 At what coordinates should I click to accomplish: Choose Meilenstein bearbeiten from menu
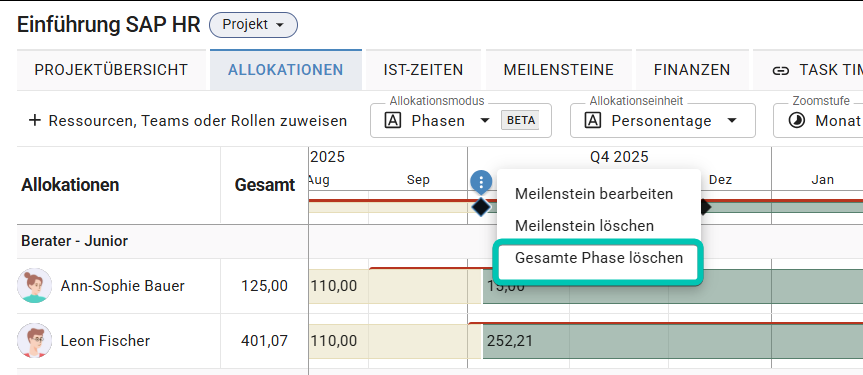click(594, 194)
